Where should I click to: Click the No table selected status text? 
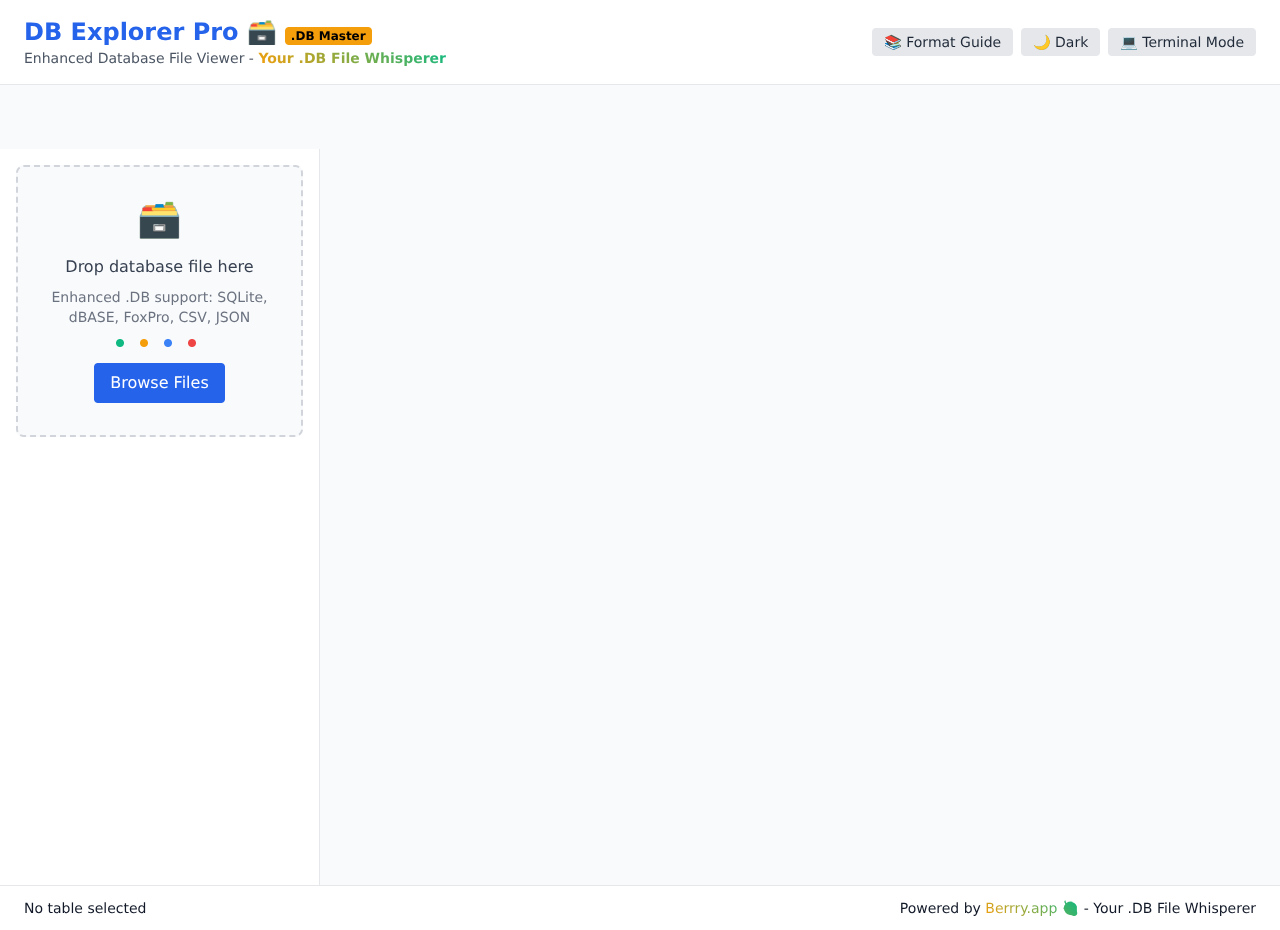[84, 908]
